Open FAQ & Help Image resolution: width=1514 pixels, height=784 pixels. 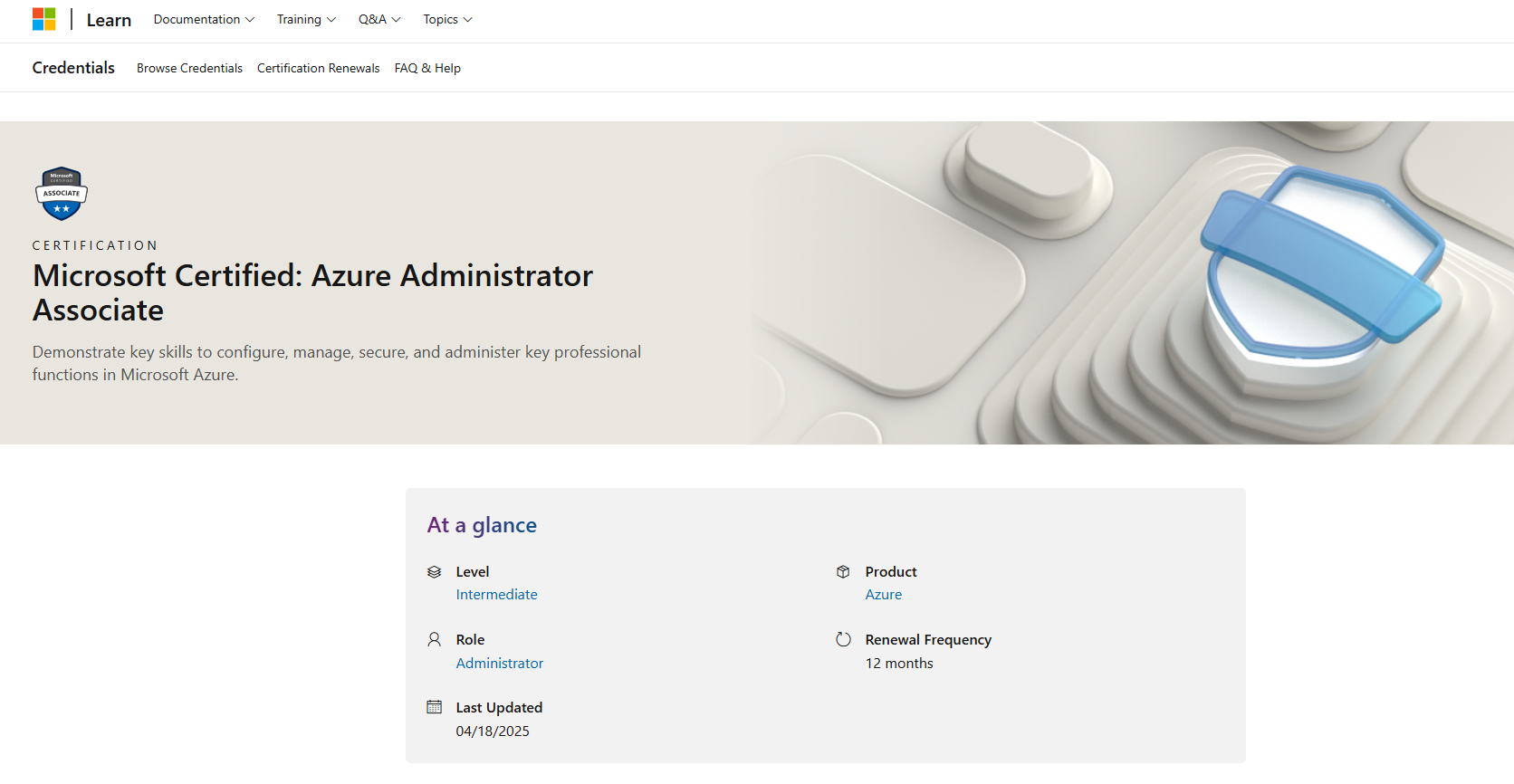(427, 68)
